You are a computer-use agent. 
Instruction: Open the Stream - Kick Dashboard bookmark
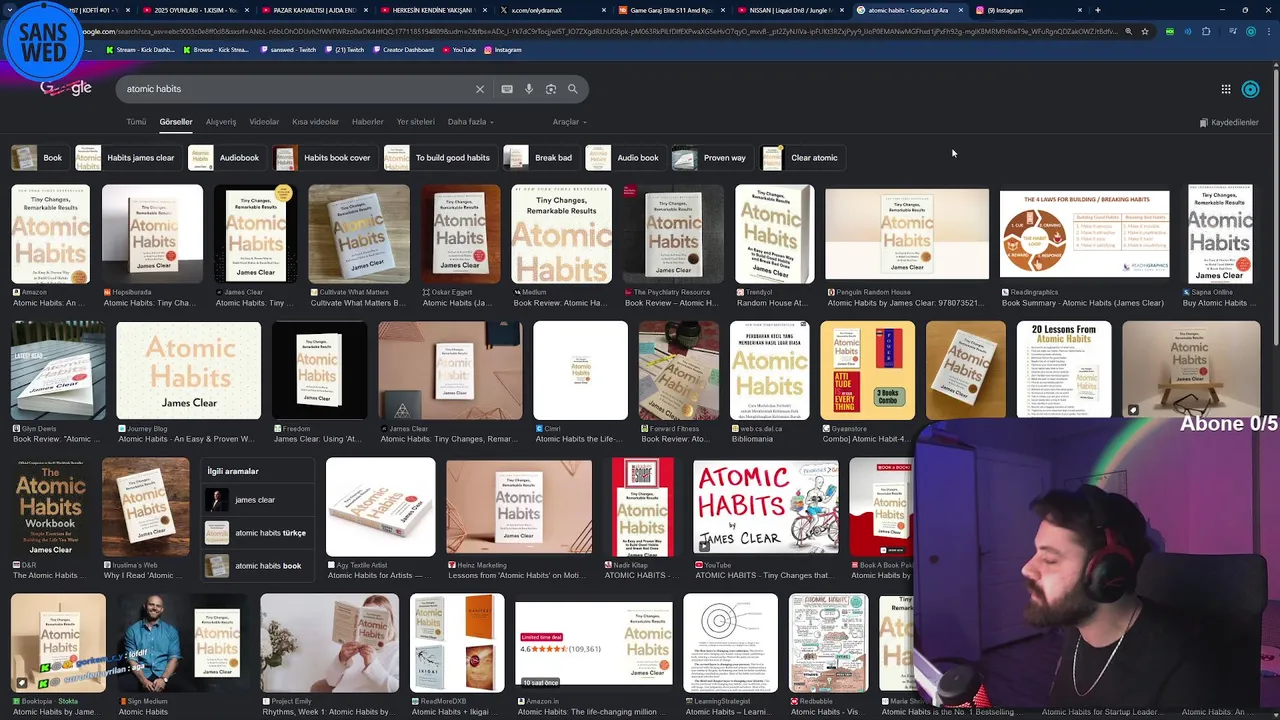point(141,50)
